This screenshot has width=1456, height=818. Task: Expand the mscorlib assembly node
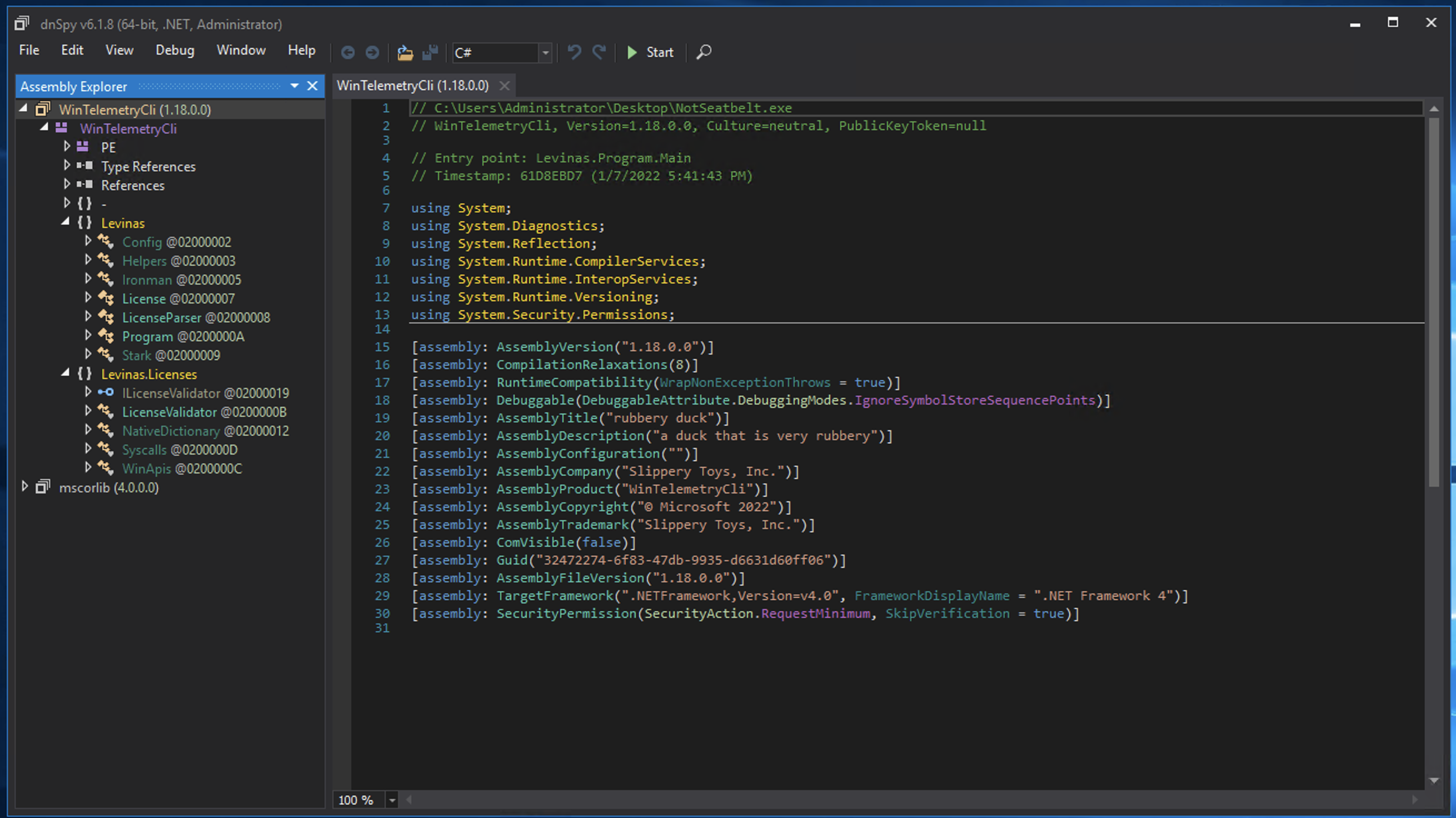(x=24, y=487)
